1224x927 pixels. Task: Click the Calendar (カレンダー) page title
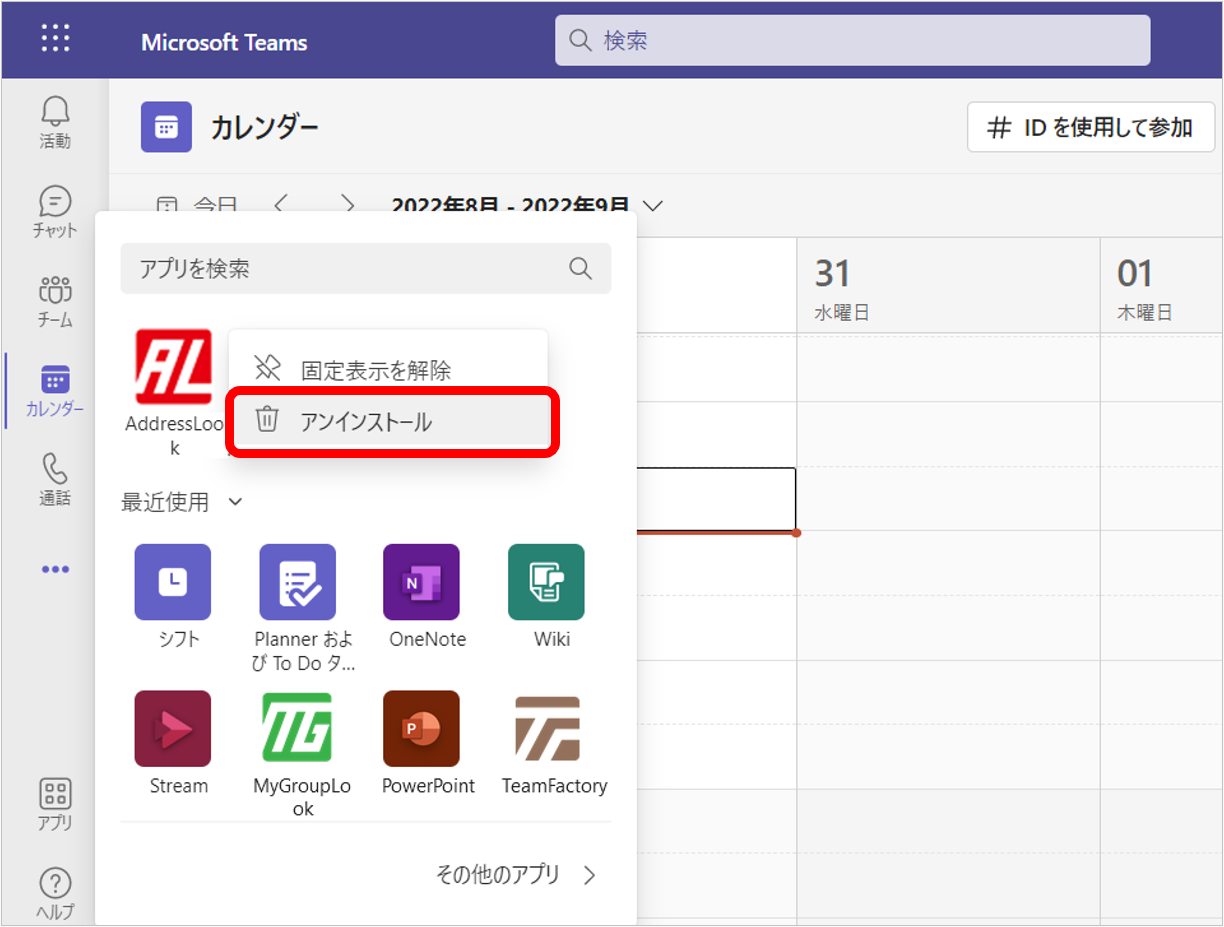265,128
